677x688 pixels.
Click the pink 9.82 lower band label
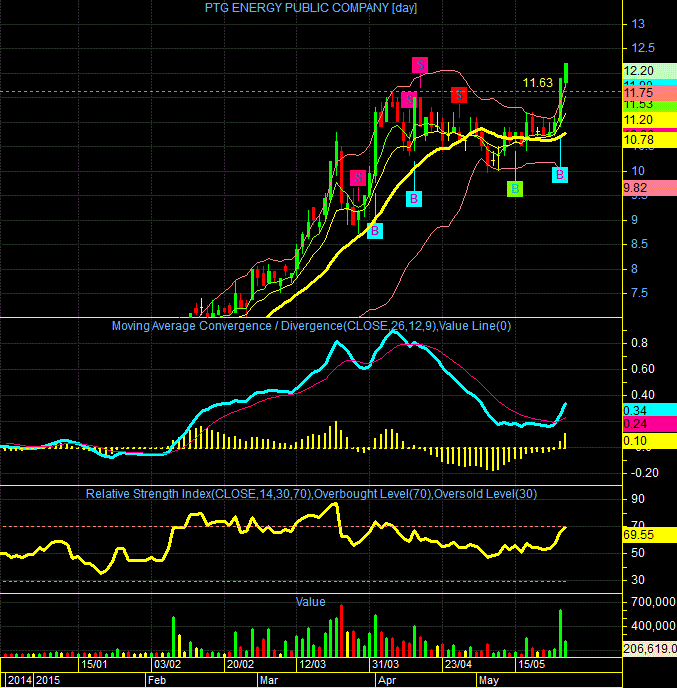(x=650, y=188)
